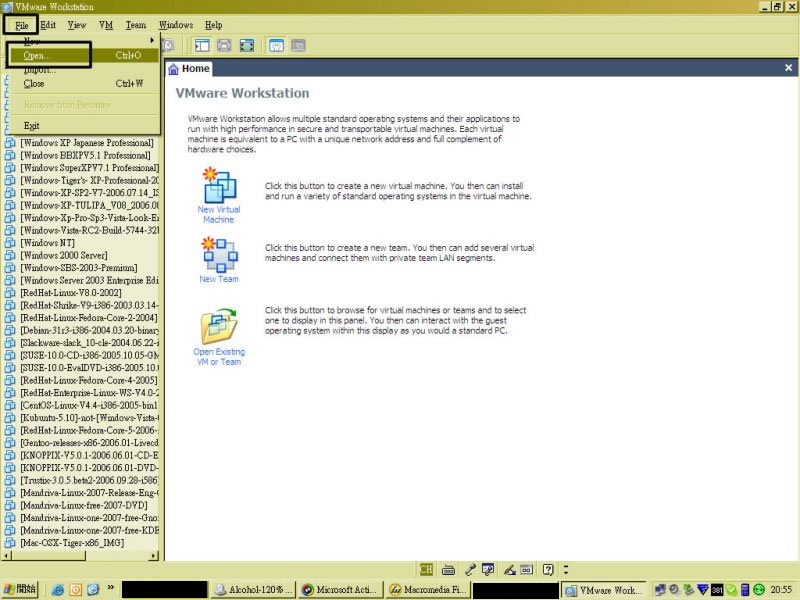Image resolution: width=800 pixels, height=600 pixels.
Task: Expand quick launch overflow chevron
Action: coord(110,588)
